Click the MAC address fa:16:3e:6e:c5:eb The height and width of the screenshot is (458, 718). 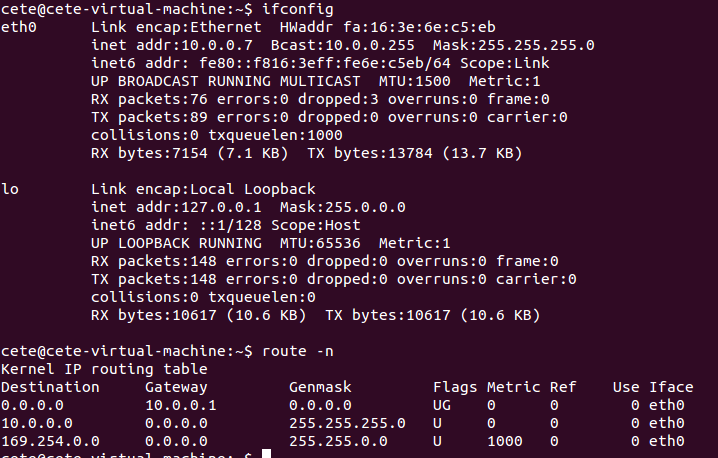[420, 27]
